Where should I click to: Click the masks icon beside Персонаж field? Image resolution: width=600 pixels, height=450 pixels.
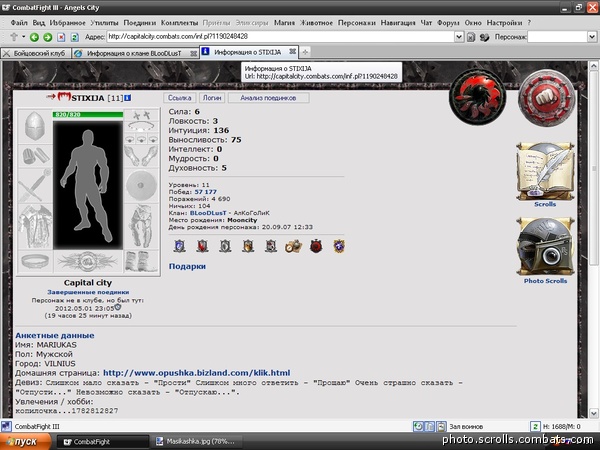point(484,37)
